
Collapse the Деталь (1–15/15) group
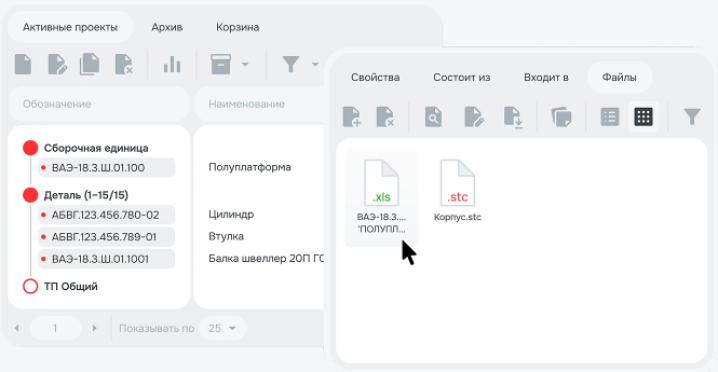(30, 195)
